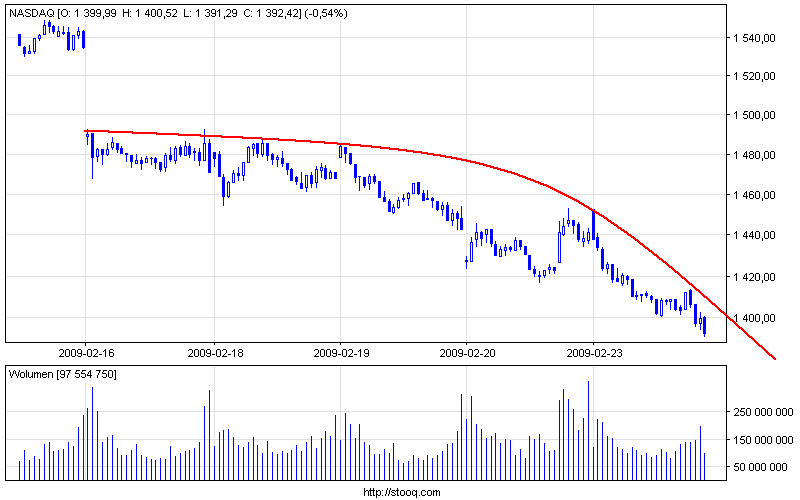Screen dimensions: 800x500
Task: Click the Wolumen label in volume panel
Action: [30, 373]
